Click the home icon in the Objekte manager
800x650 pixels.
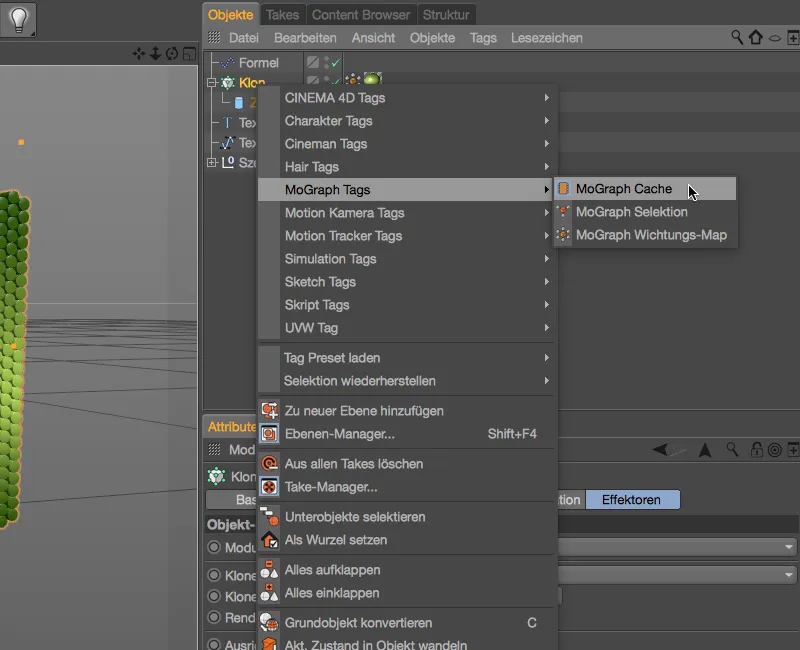point(755,37)
